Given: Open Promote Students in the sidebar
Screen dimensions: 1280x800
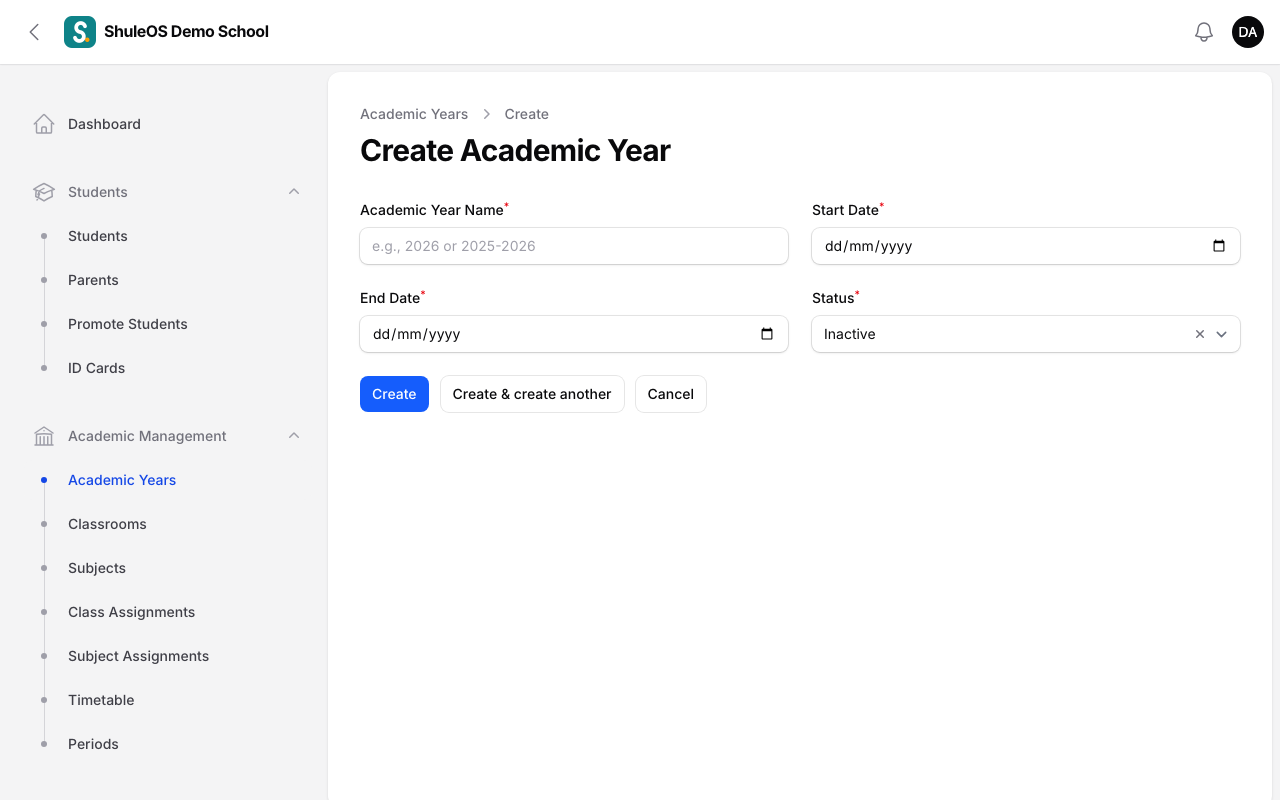Looking at the screenshot, I should point(164,324).
